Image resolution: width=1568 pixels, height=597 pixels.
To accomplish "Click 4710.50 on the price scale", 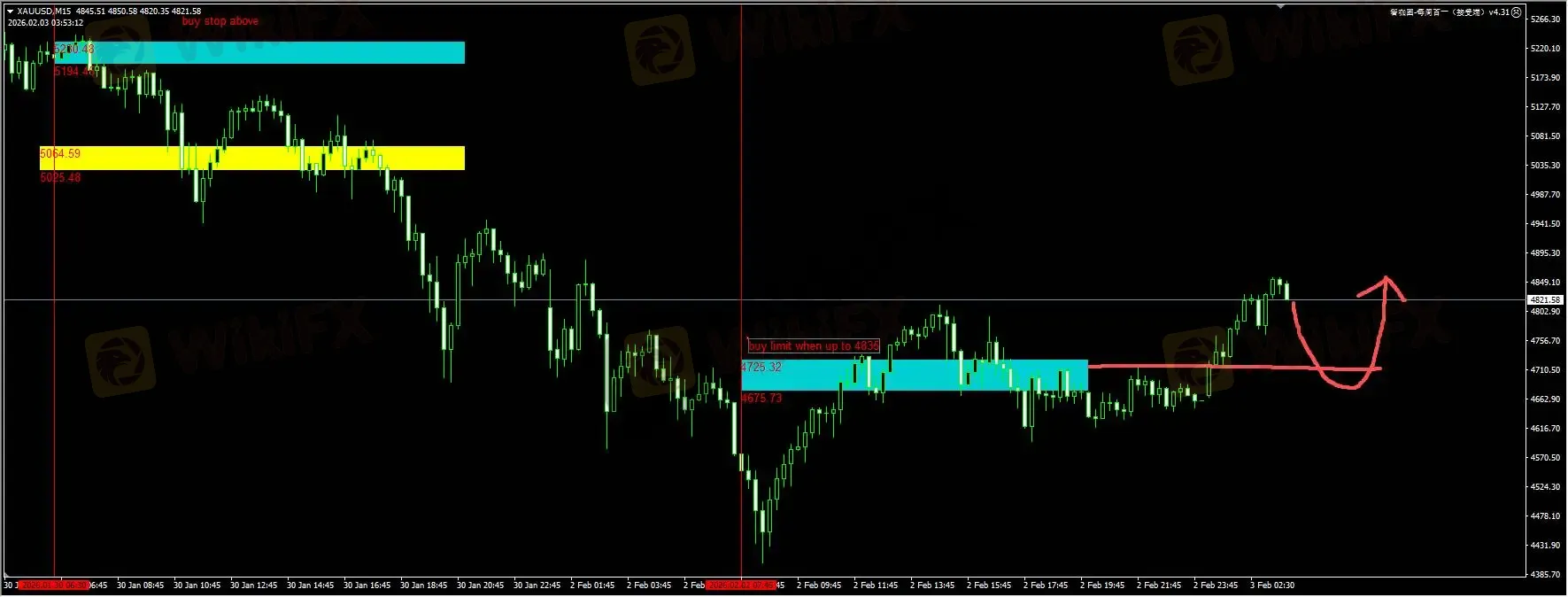I will tap(1545, 370).
